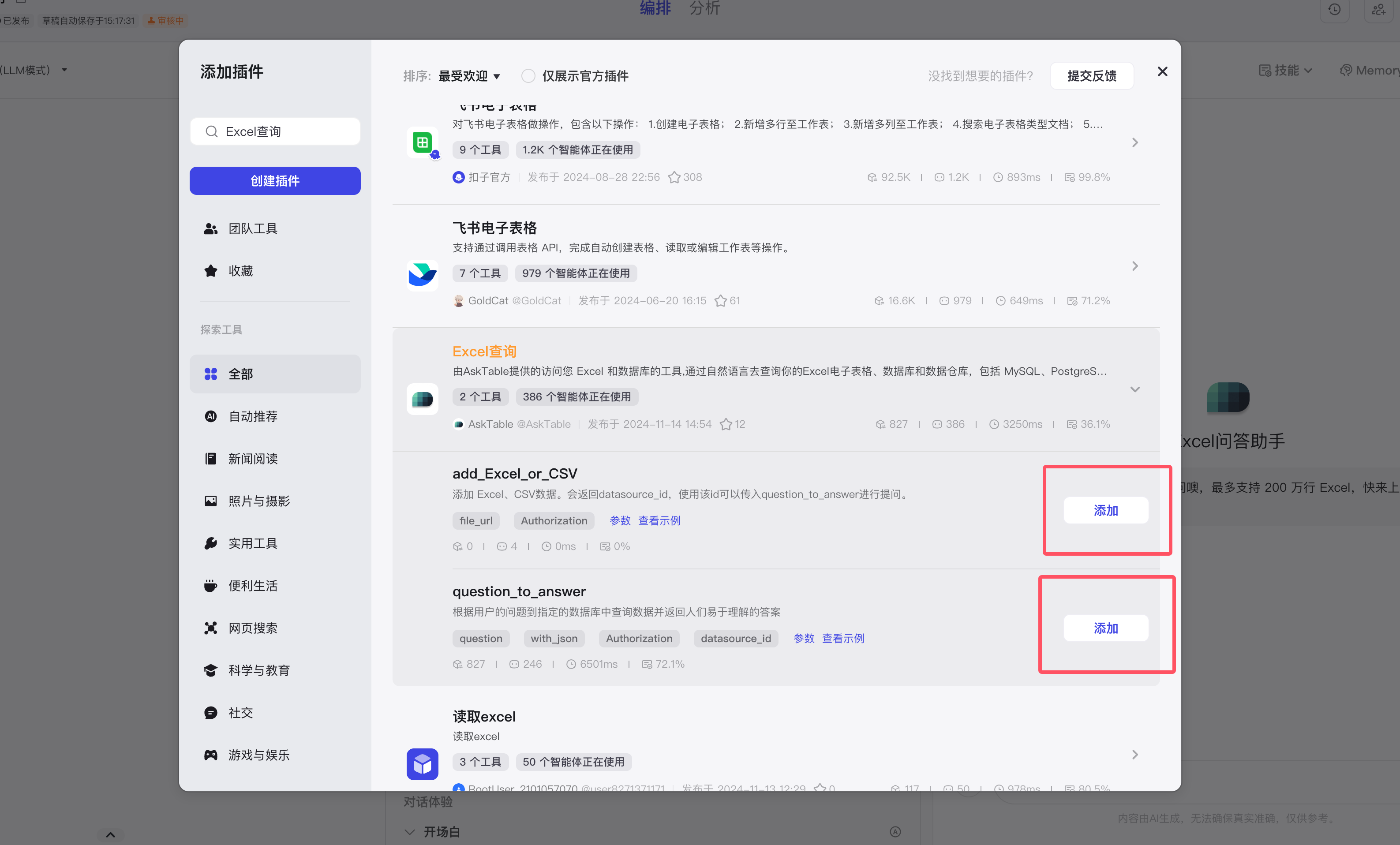Close the Add Plugin dialog
This screenshot has width=1400, height=845.
[1163, 71]
